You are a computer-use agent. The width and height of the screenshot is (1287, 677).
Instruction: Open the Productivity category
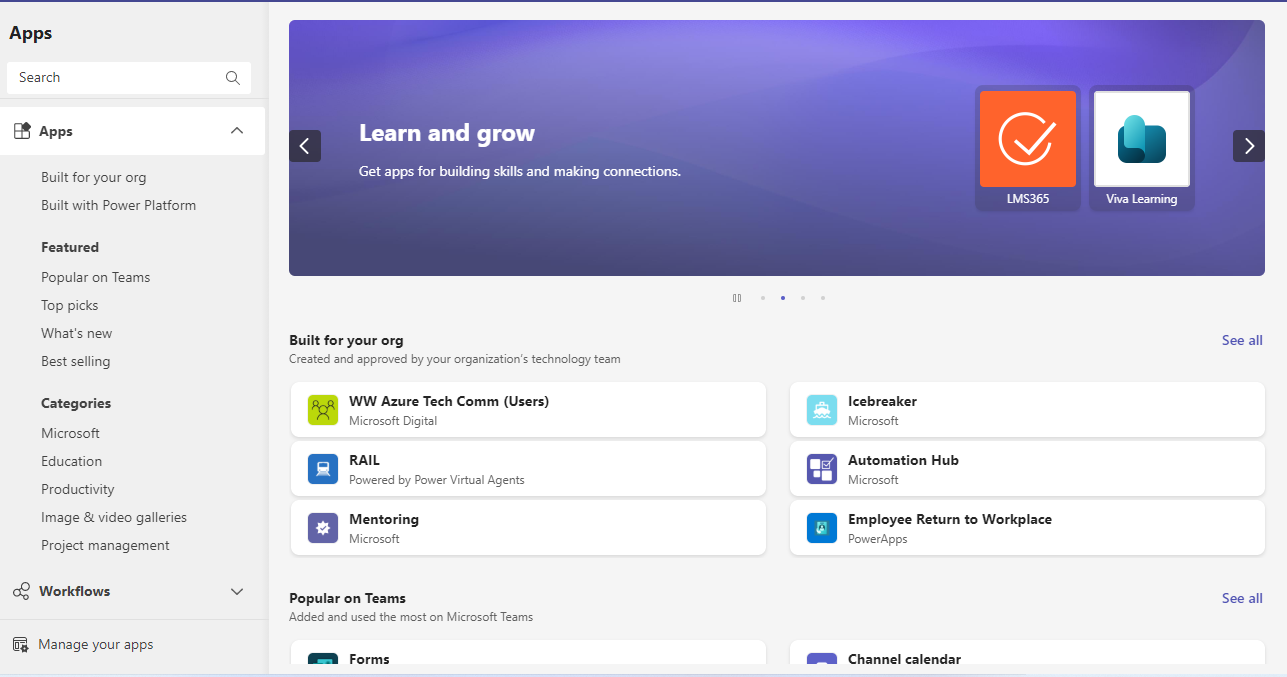(x=78, y=489)
